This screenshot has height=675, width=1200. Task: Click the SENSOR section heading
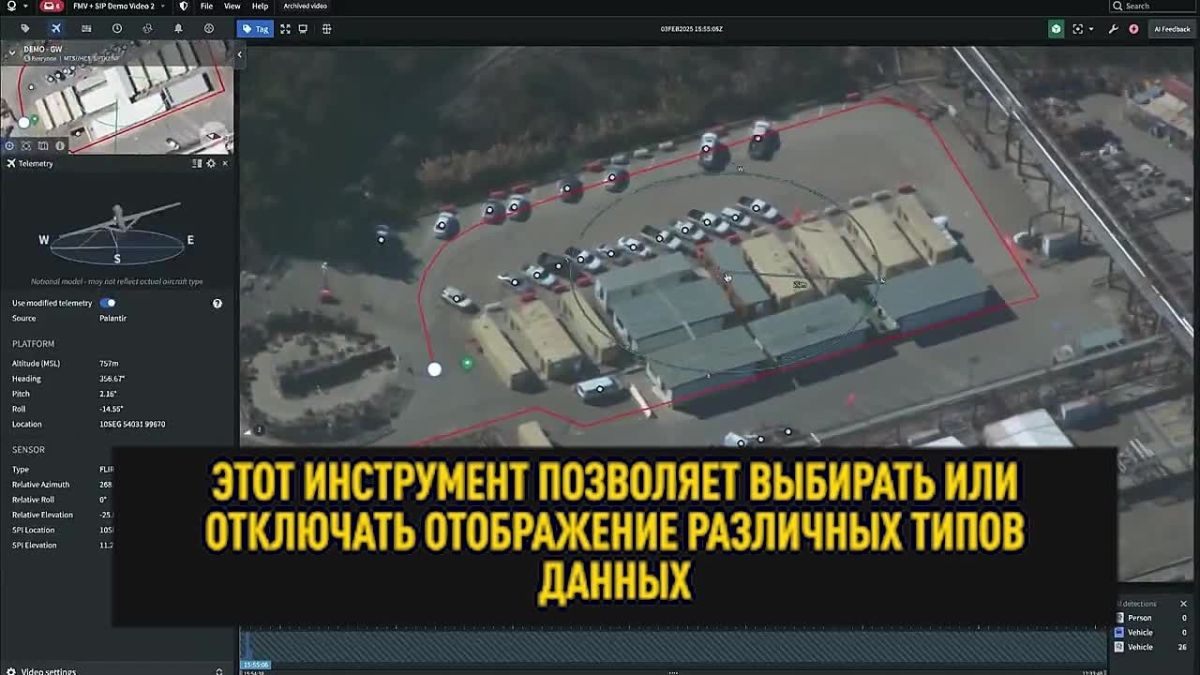pyautogui.click(x=28, y=450)
